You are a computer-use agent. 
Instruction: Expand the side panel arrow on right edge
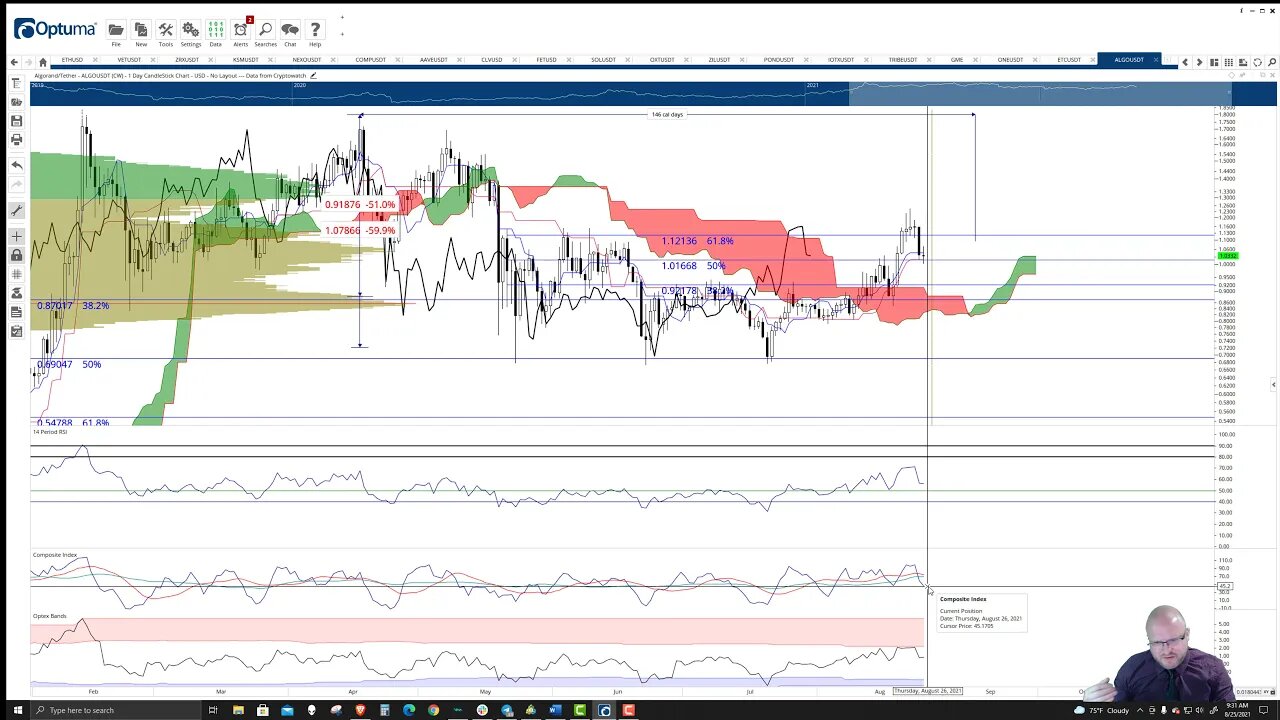1273,384
